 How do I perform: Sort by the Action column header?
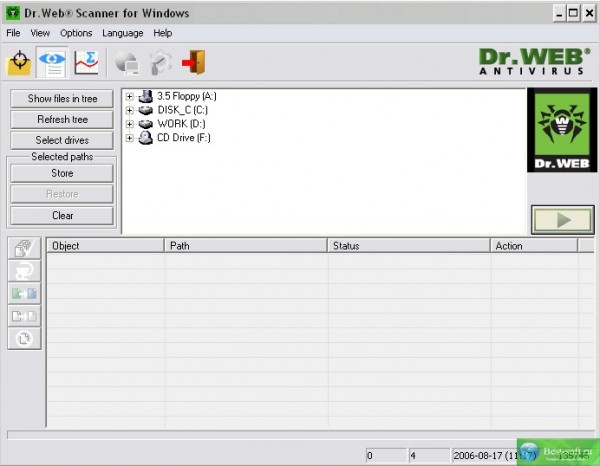tap(534, 246)
